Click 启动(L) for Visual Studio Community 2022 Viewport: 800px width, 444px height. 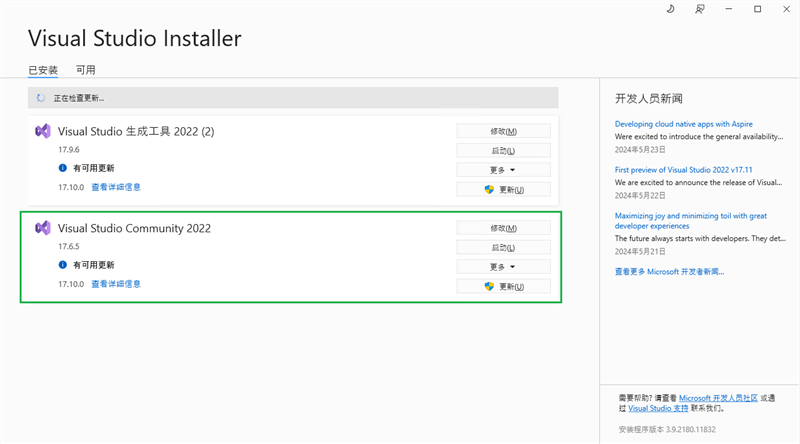504,248
